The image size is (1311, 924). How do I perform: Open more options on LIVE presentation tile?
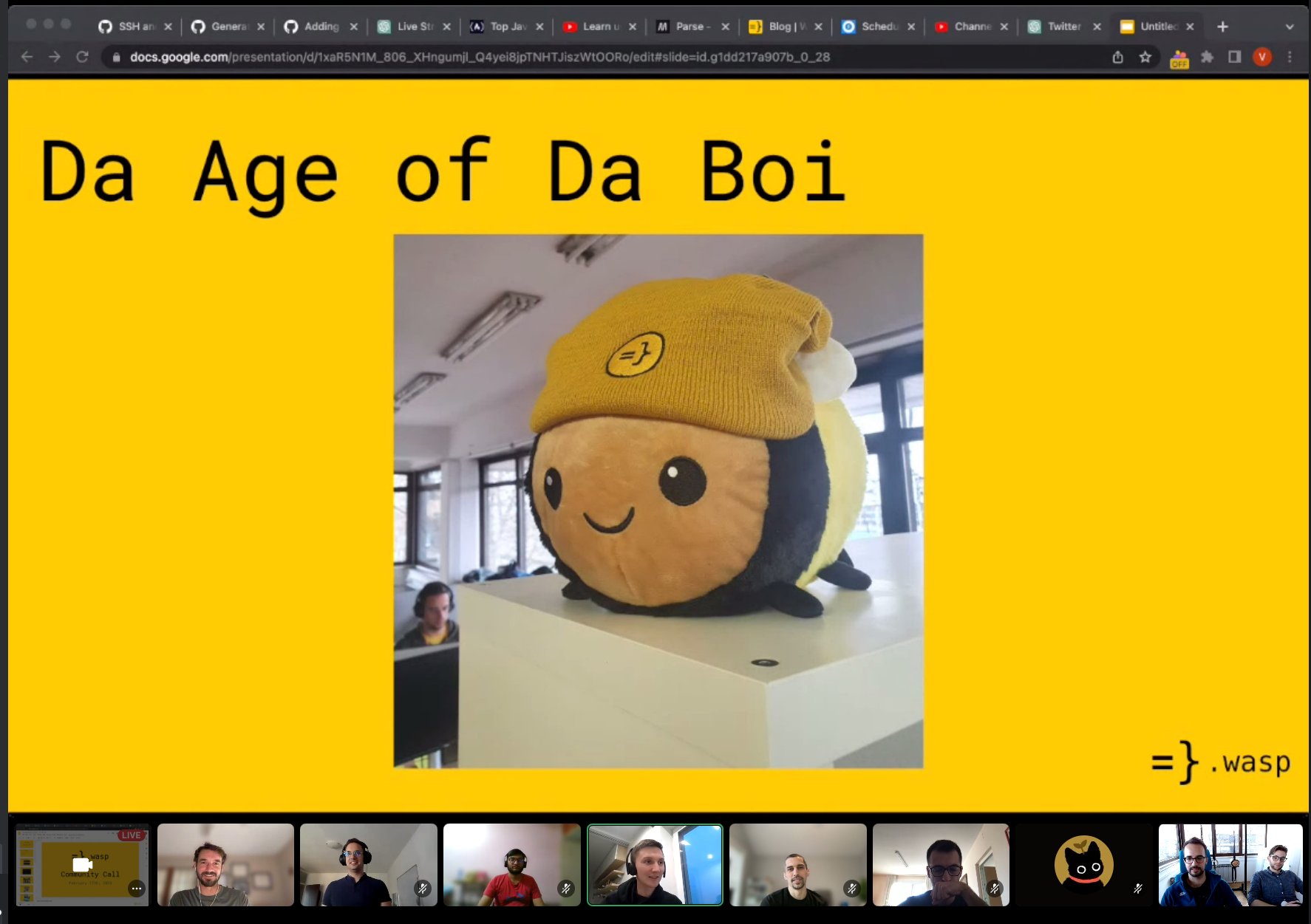coord(137,889)
